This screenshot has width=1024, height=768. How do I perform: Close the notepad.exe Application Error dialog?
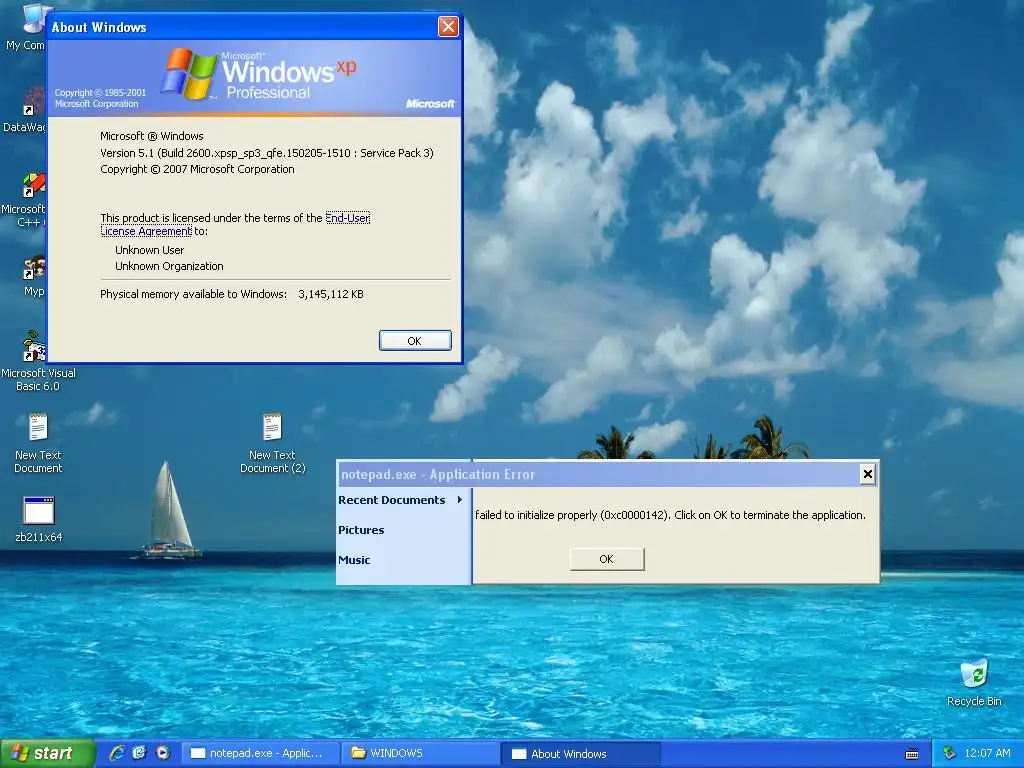click(867, 474)
